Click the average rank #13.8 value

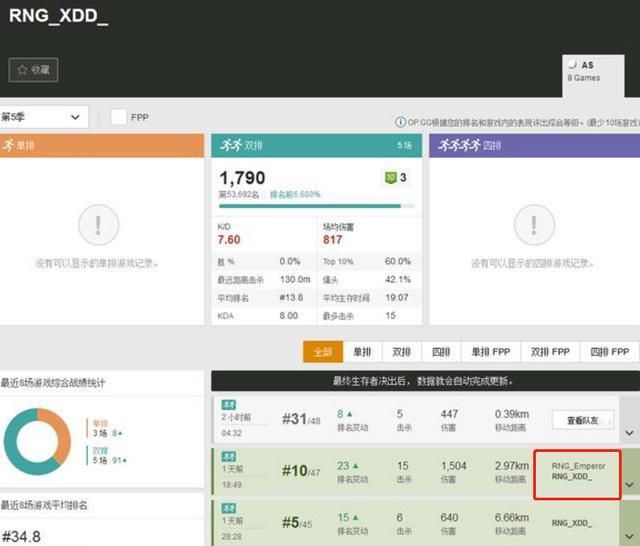tap(291, 297)
